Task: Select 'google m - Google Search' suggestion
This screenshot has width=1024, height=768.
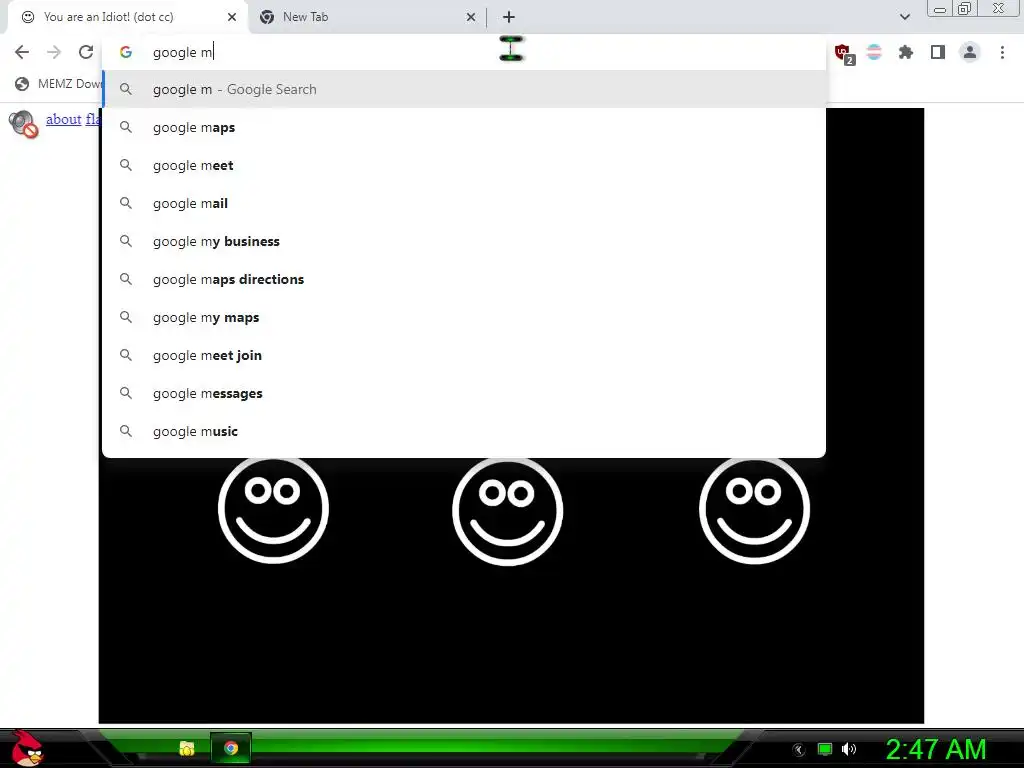Action: pos(464,89)
